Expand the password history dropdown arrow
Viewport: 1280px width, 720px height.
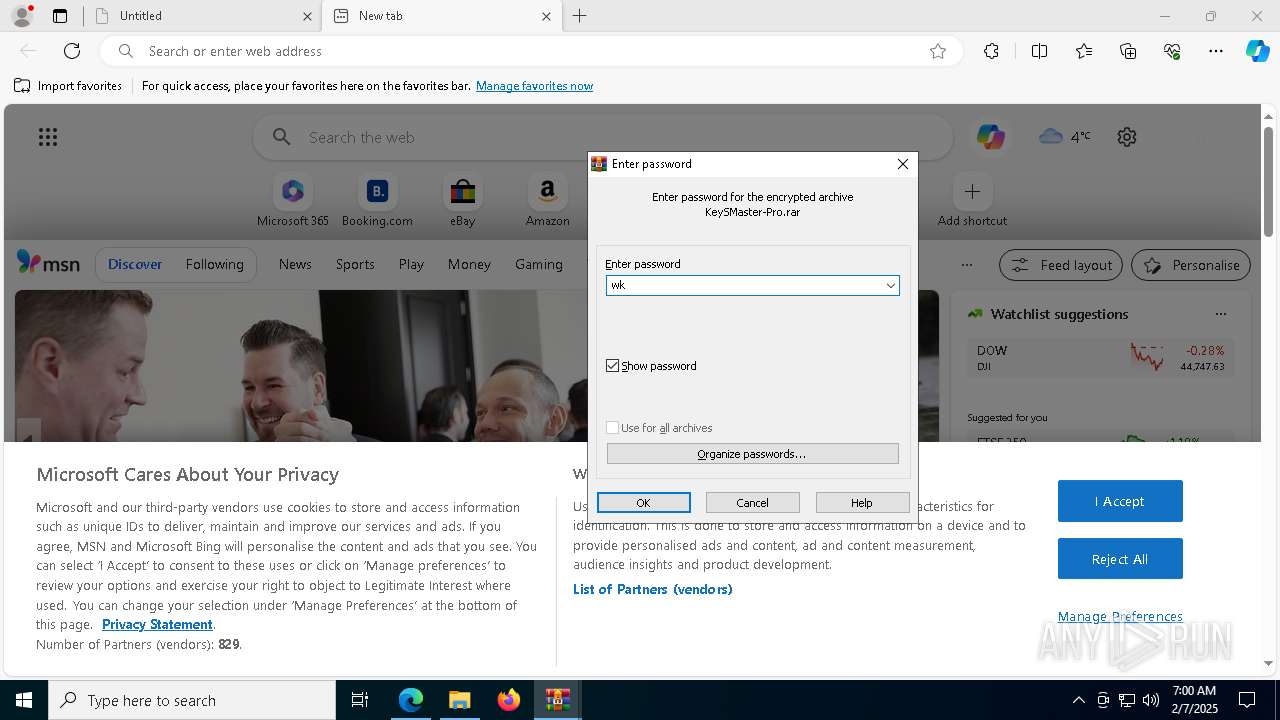[890, 286]
